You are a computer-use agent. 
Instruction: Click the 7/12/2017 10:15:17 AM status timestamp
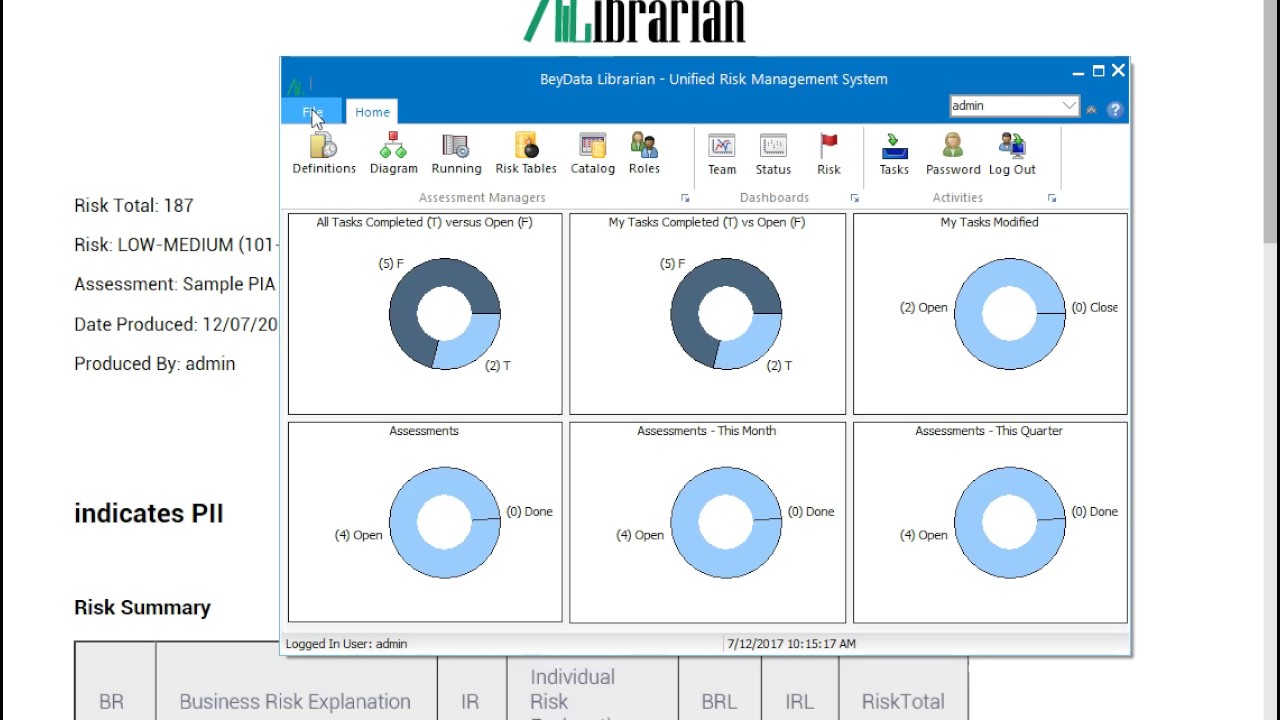[x=791, y=644]
